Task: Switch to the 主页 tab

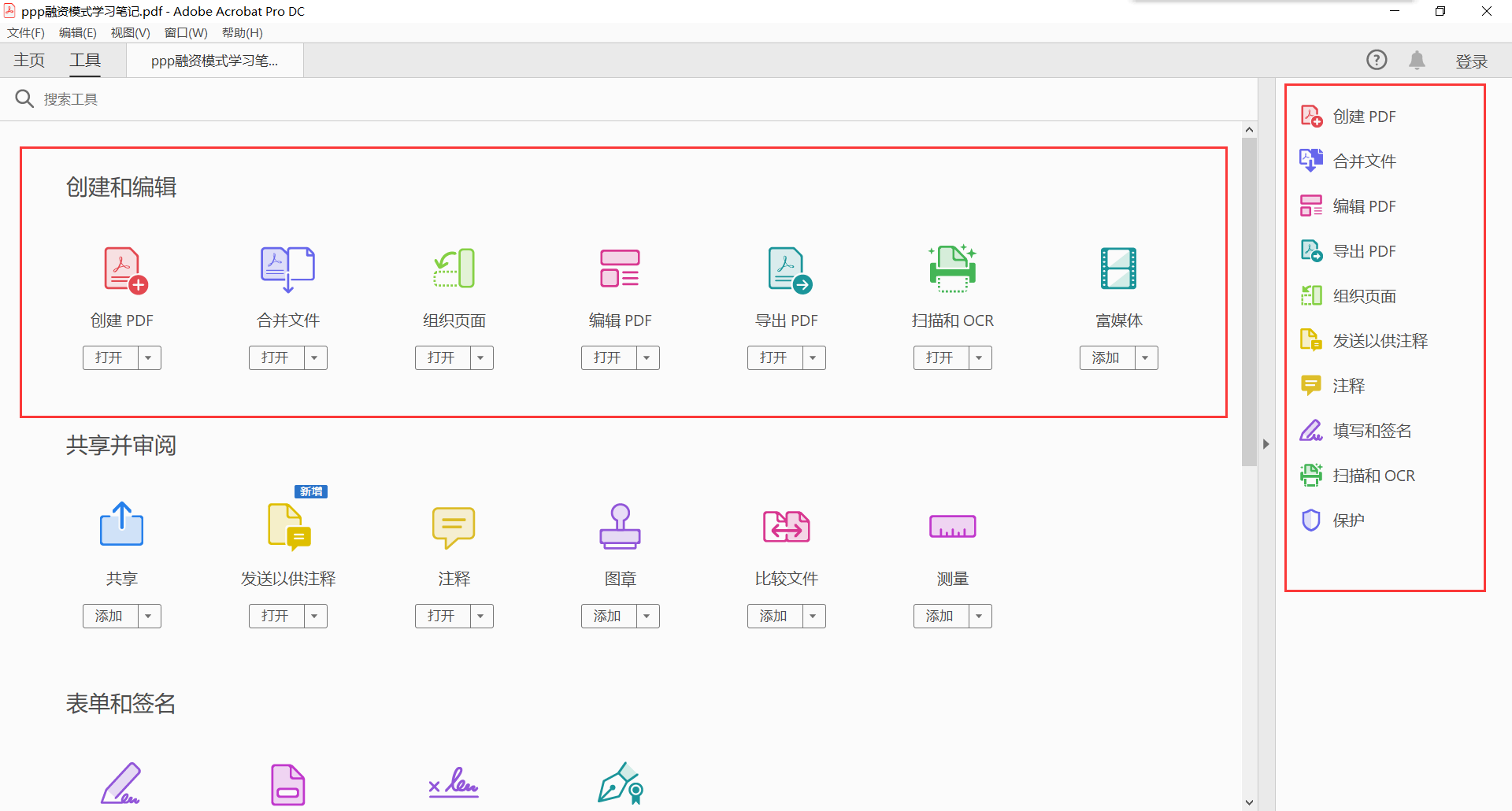Action: 29,61
